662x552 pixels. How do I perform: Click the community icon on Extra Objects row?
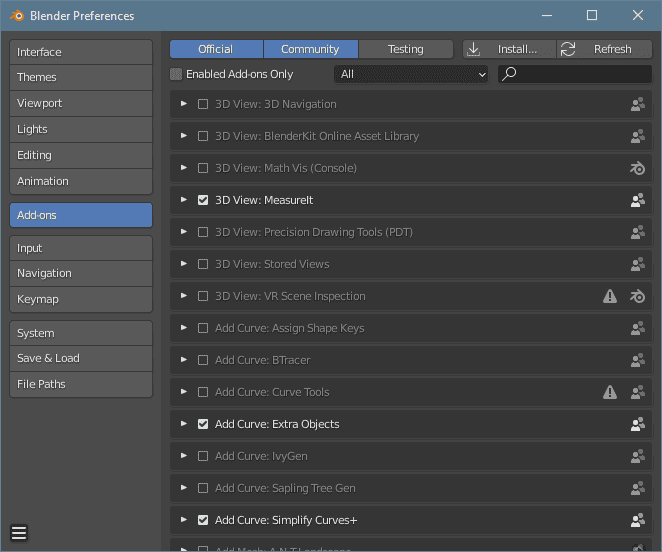click(x=637, y=424)
